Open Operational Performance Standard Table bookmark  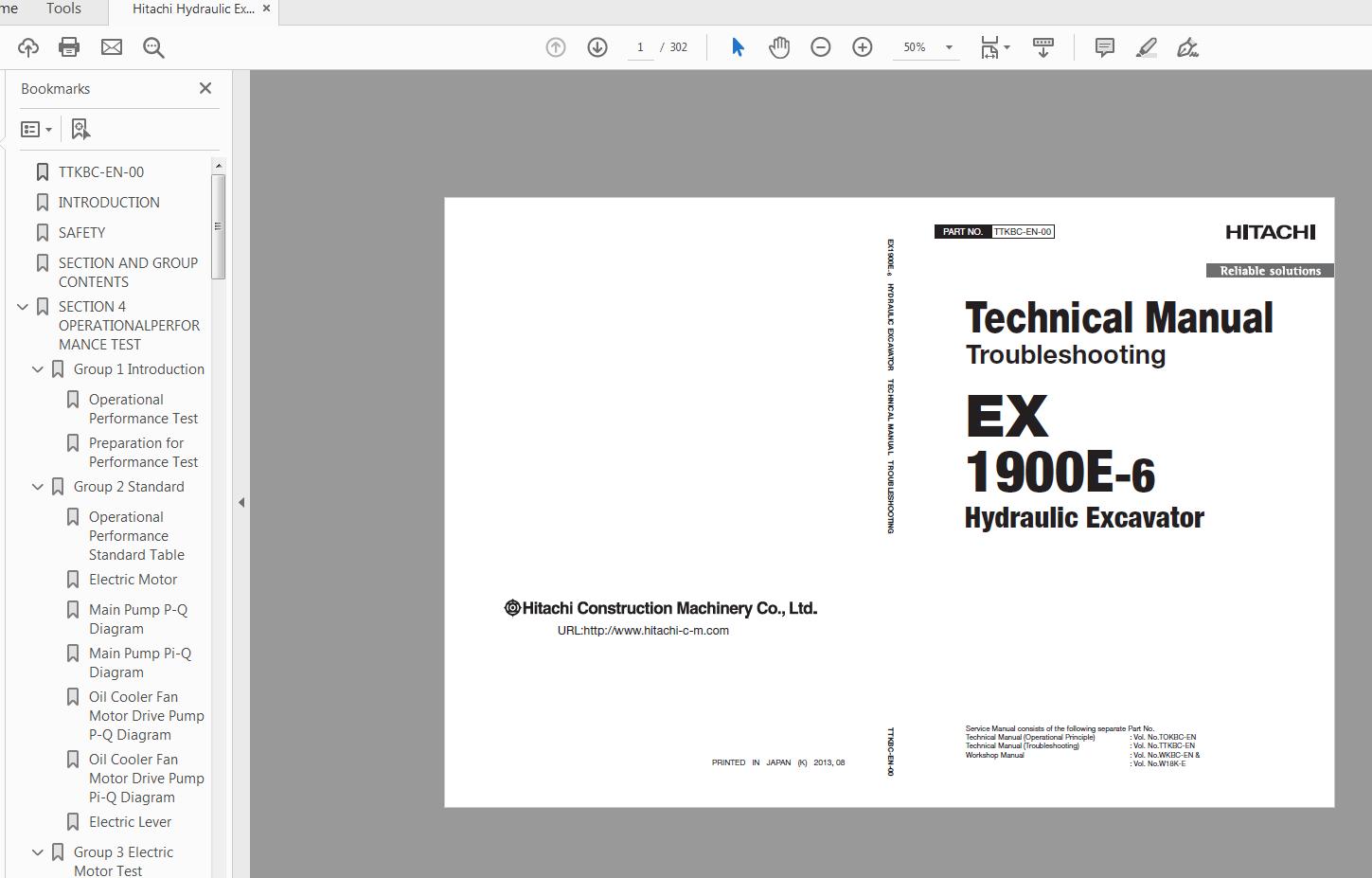136,536
